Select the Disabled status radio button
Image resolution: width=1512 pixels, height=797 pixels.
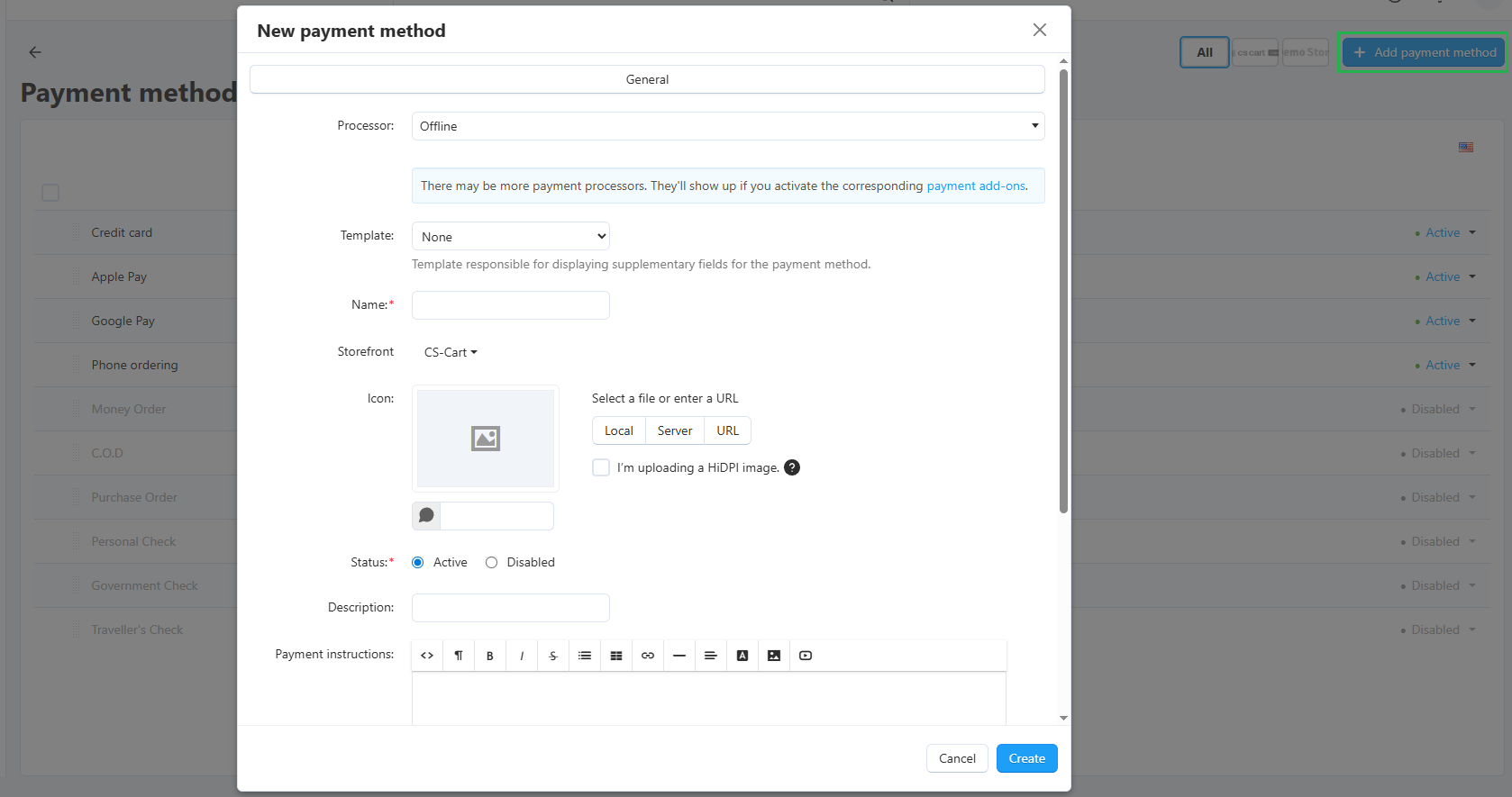click(x=492, y=563)
